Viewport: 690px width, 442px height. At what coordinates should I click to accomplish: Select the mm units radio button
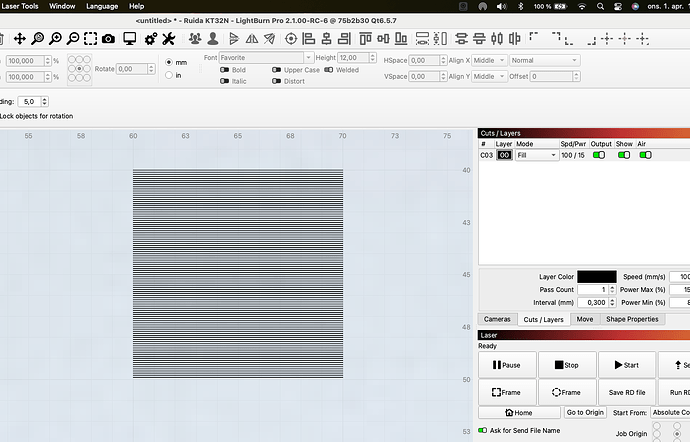coord(169,62)
